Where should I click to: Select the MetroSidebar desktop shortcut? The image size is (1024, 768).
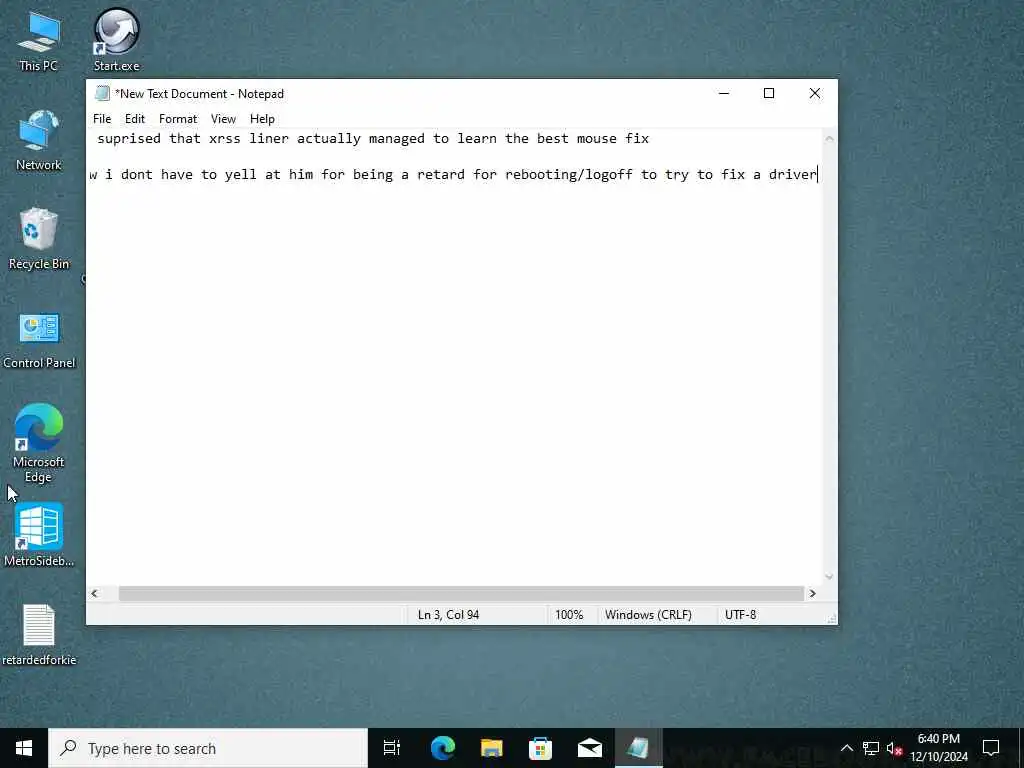pos(39,535)
